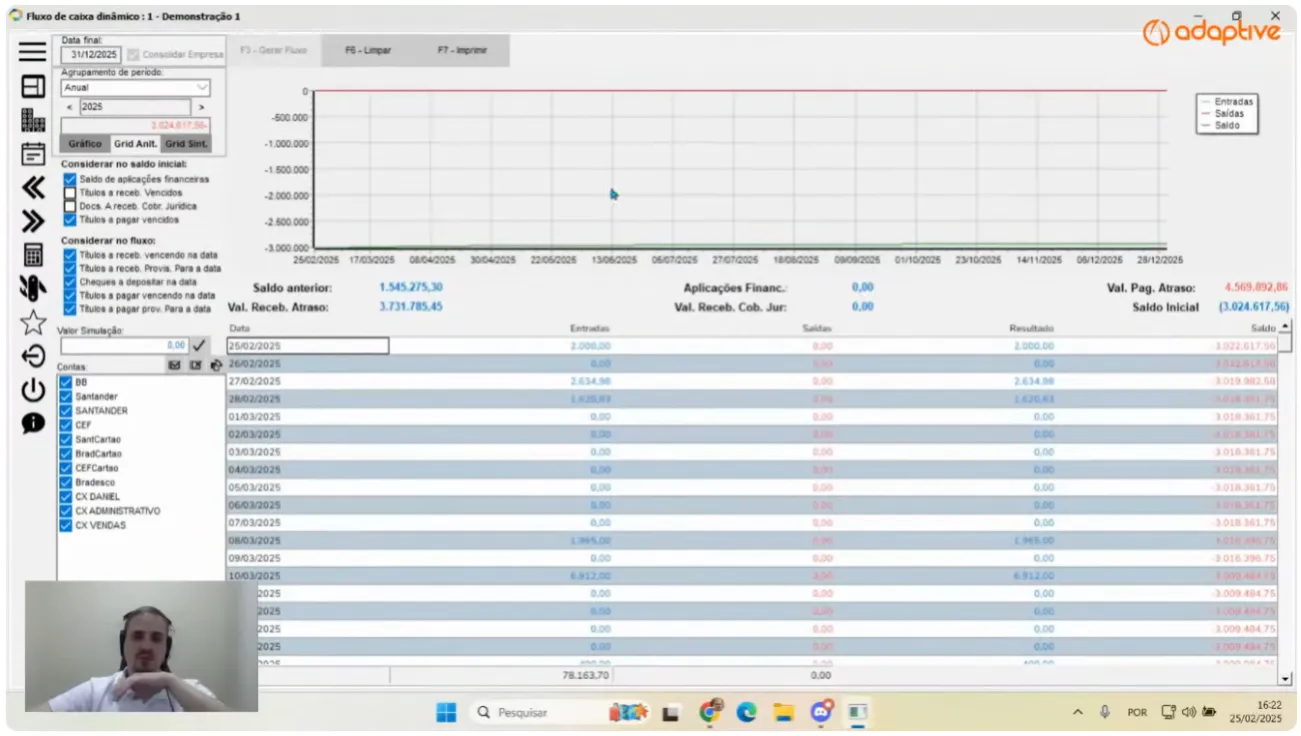
Task: Uncheck the Bradesco account checkbox
Action: click(x=66, y=482)
